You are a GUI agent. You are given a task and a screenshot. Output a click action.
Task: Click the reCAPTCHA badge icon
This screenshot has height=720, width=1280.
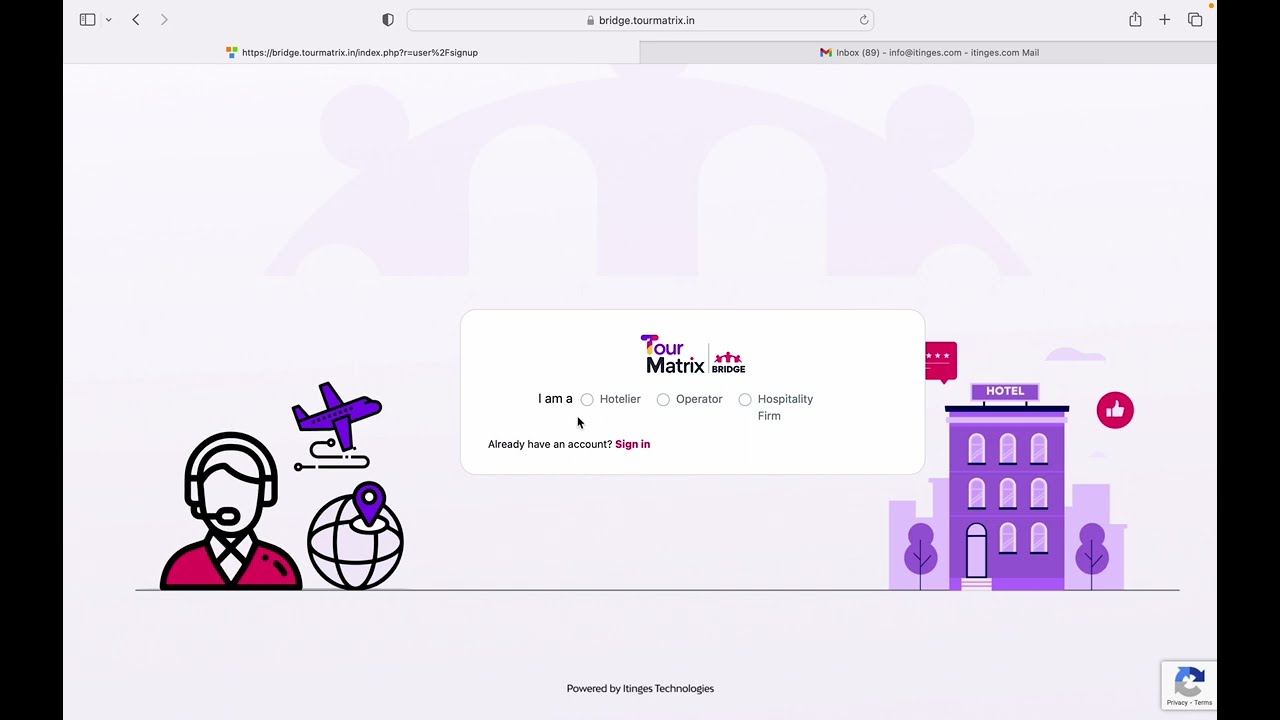click(1189, 683)
